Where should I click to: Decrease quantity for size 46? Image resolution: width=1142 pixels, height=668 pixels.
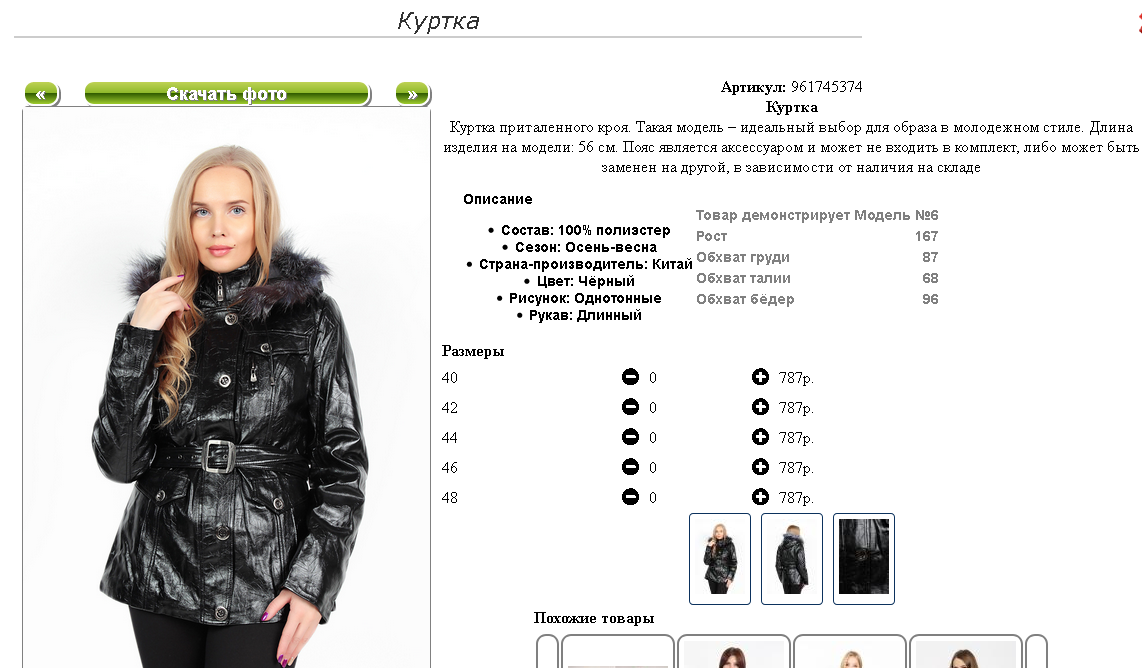tap(630, 466)
